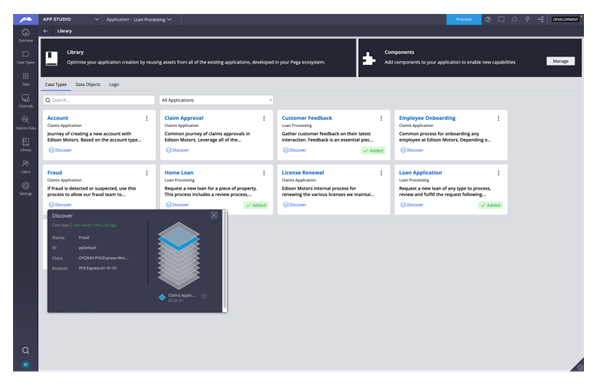This screenshot has height=388, width=598.
Task: Click Discover on the Account card
Action: pyautogui.click(x=60, y=150)
